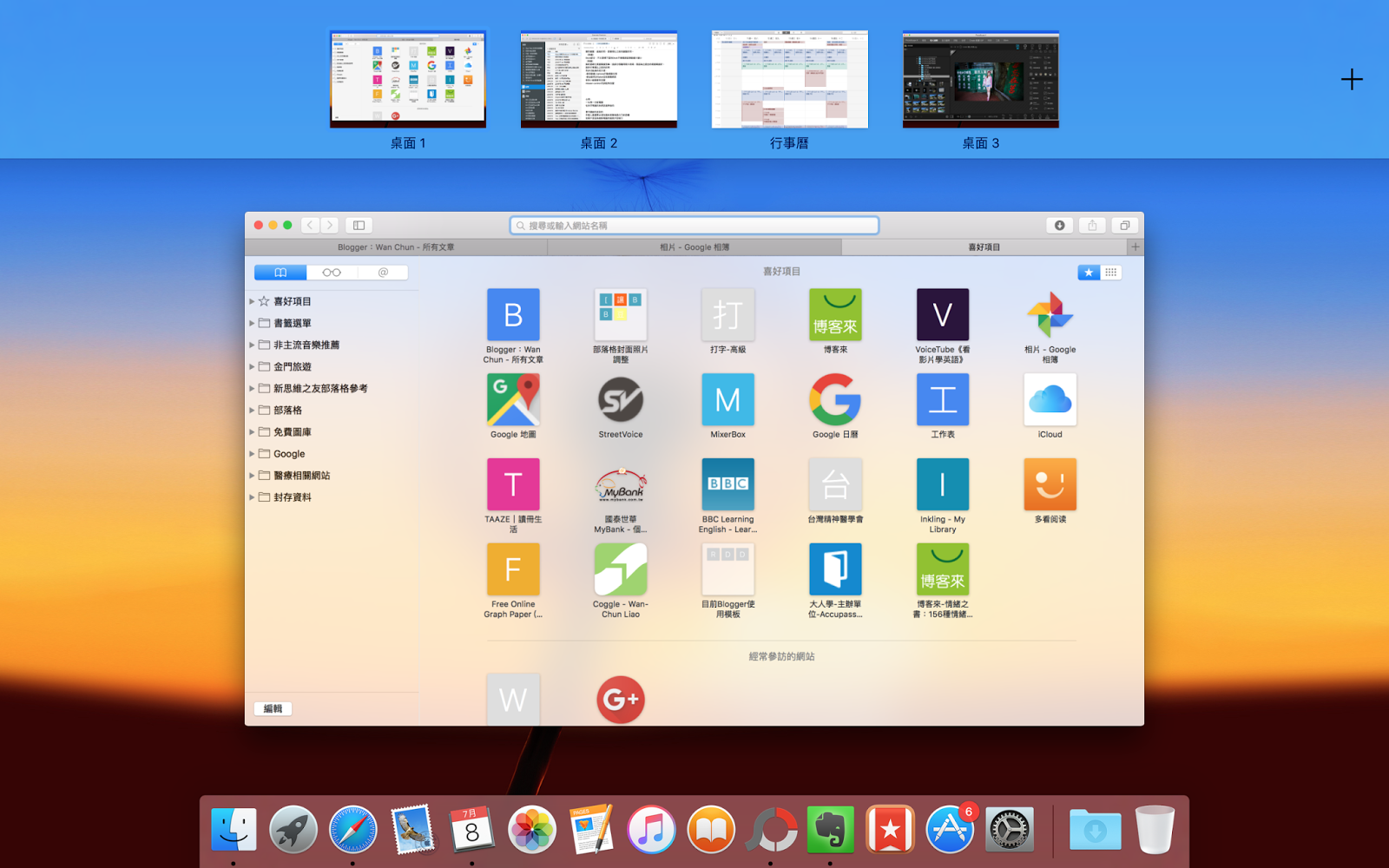Open Evernote from the Dock
The image size is (1389, 868).
(831, 829)
